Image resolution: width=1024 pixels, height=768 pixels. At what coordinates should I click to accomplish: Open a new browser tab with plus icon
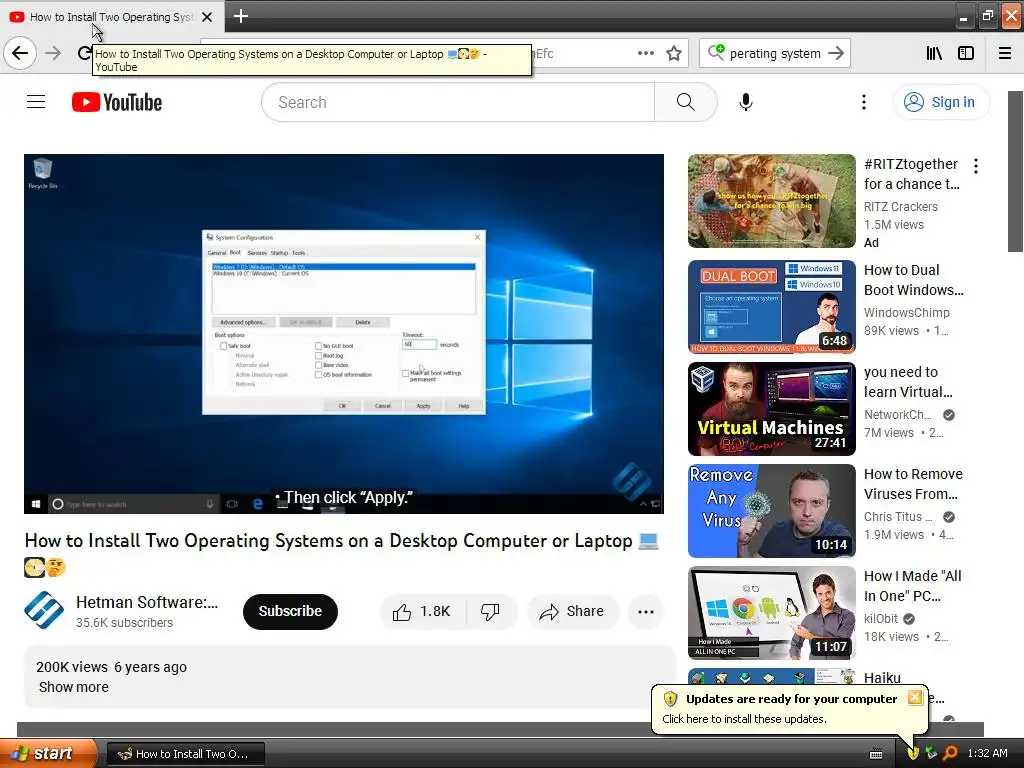240,16
